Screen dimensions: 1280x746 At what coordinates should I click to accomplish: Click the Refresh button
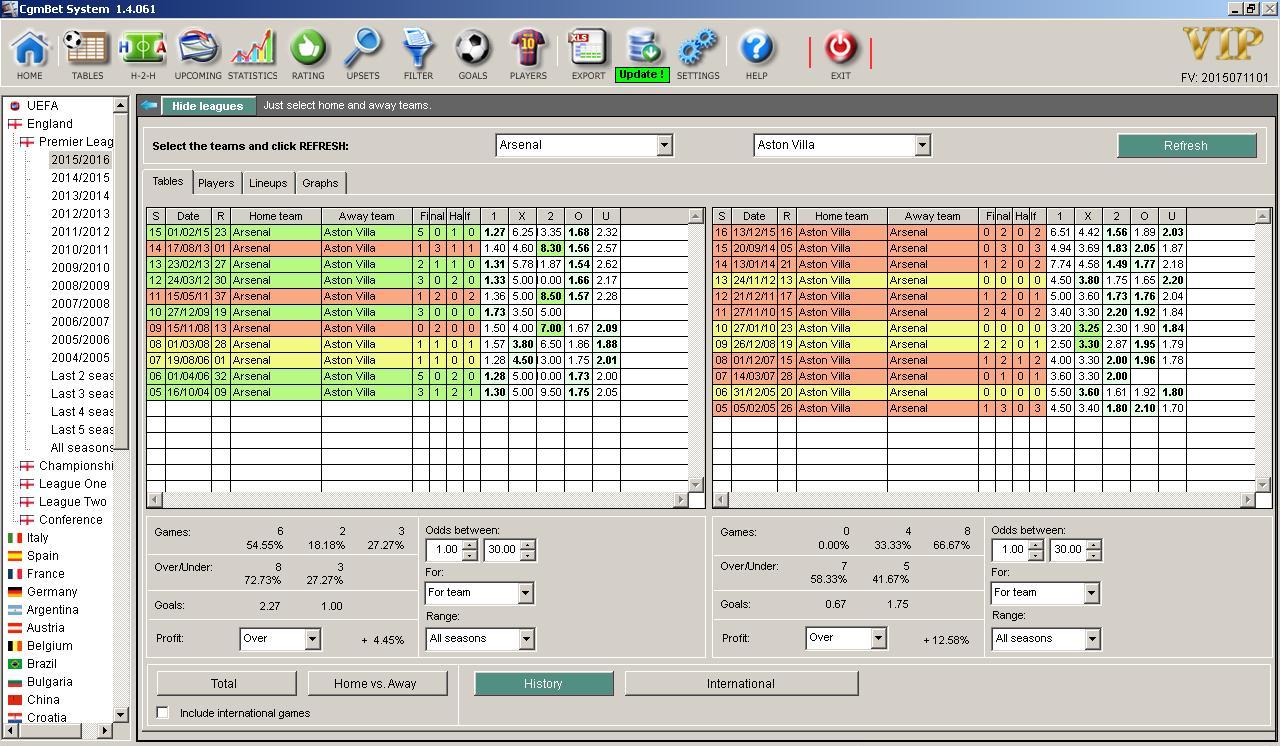tap(1186, 145)
